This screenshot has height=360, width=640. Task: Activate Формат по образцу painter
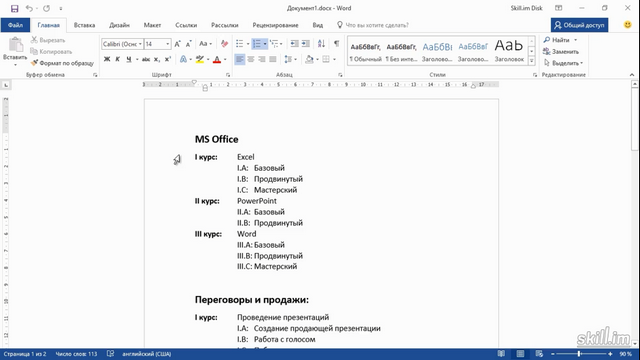62,63
